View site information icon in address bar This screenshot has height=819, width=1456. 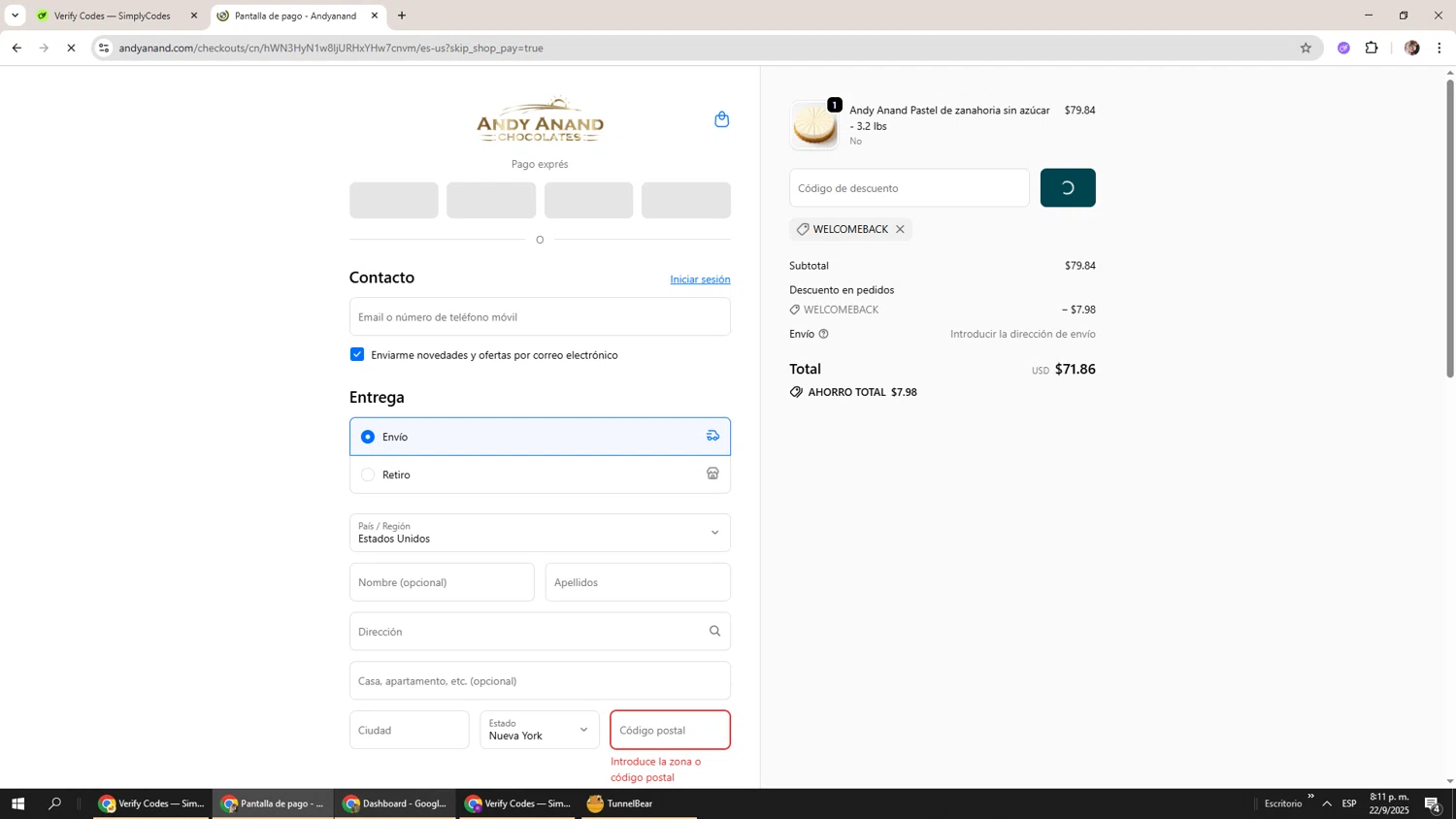(x=104, y=48)
